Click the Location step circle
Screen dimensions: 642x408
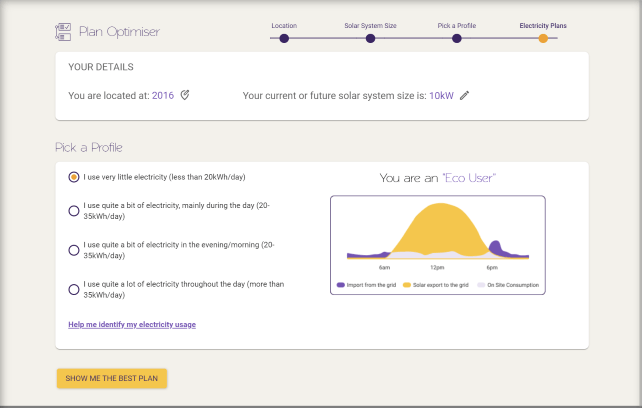click(x=284, y=38)
